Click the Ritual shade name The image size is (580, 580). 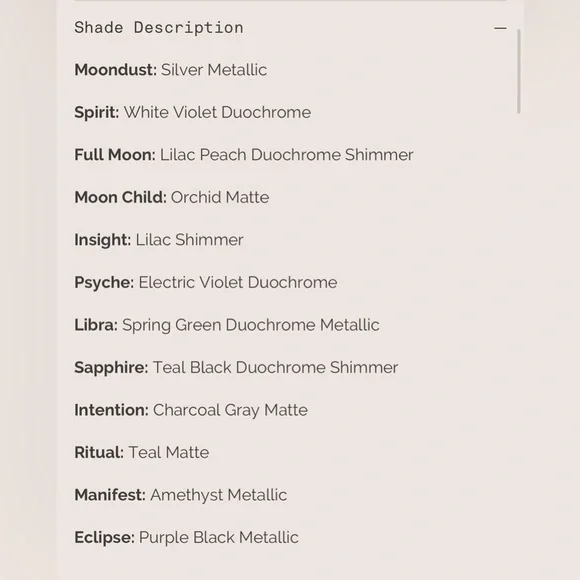click(99, 453)
